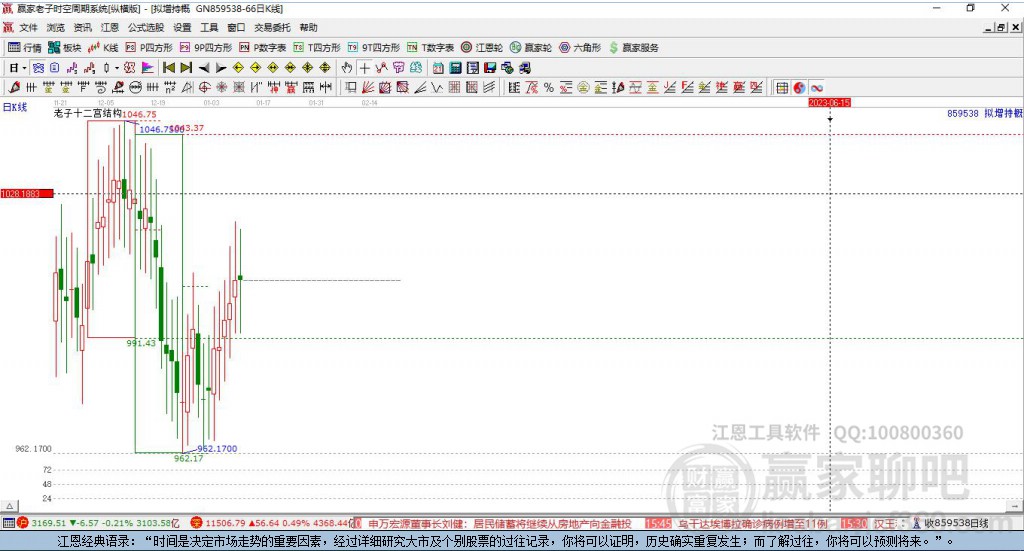Click the 1028.1883 red price tag

tap(27, 194)
